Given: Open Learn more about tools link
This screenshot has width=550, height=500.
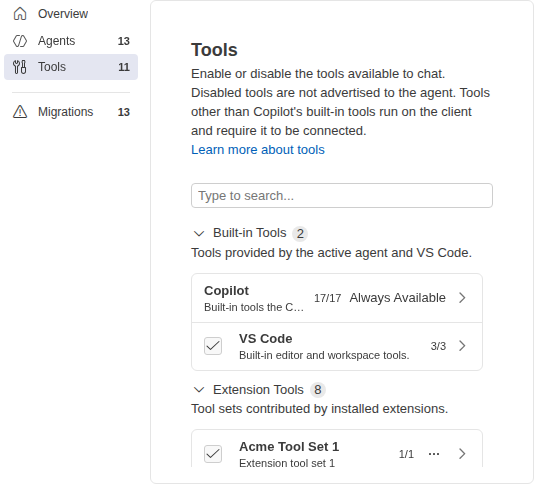Looking at the screenshot, I should click(258, 150).
